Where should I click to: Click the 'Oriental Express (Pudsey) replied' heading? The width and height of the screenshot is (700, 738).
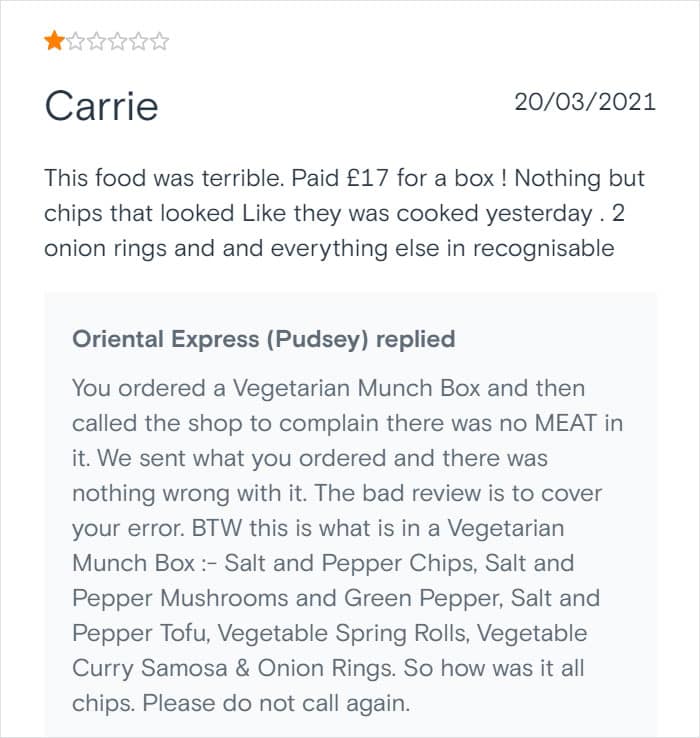(264, 339)
